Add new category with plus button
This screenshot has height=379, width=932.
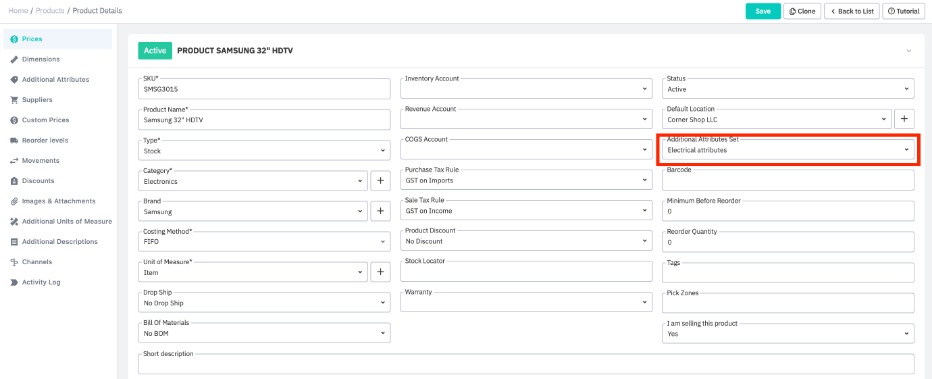[380, 181]
